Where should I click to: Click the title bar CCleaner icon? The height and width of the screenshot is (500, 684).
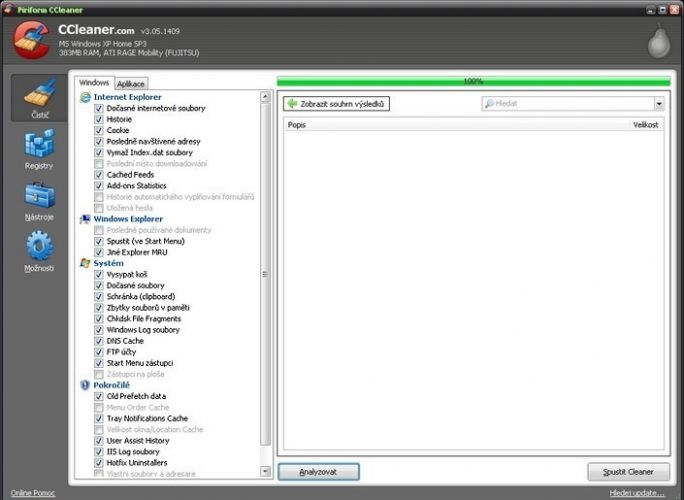coord(7,9)
